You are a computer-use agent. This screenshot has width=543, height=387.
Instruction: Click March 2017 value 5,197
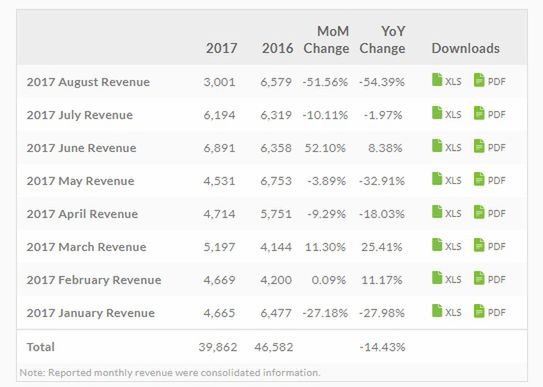(220, 247)
